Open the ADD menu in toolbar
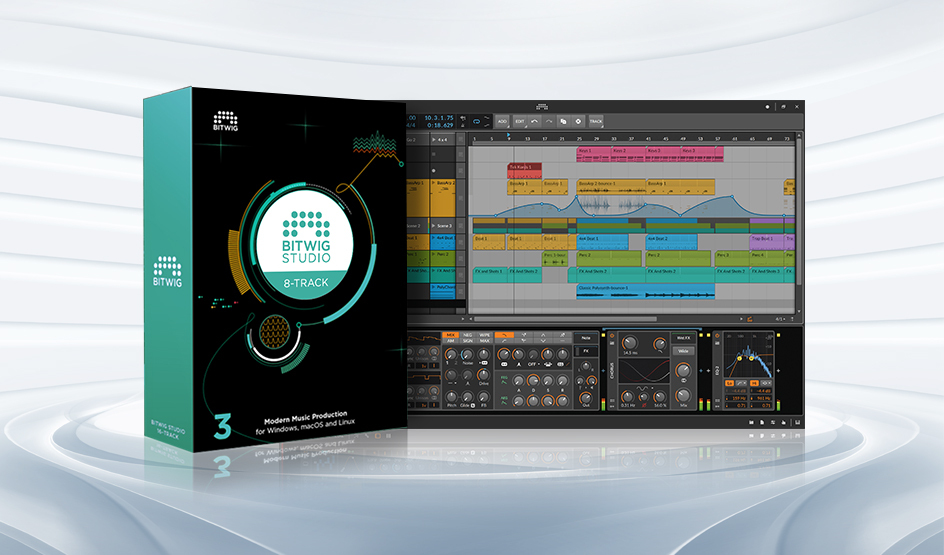944x555 pixels. (x=502, y=122)
